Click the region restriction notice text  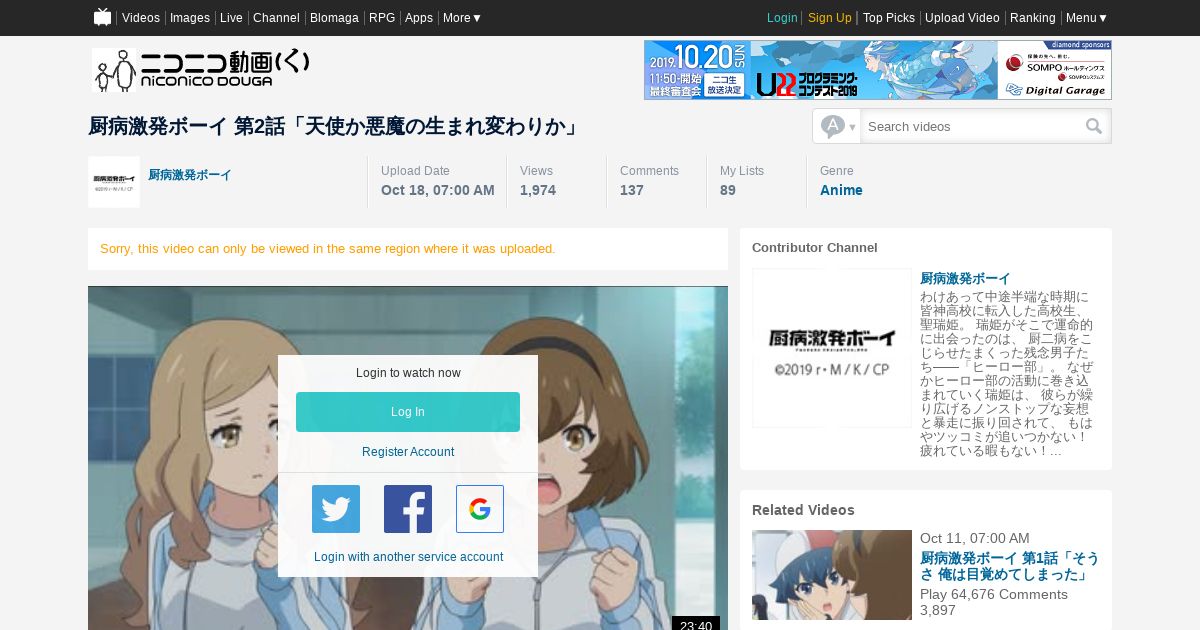328,249
